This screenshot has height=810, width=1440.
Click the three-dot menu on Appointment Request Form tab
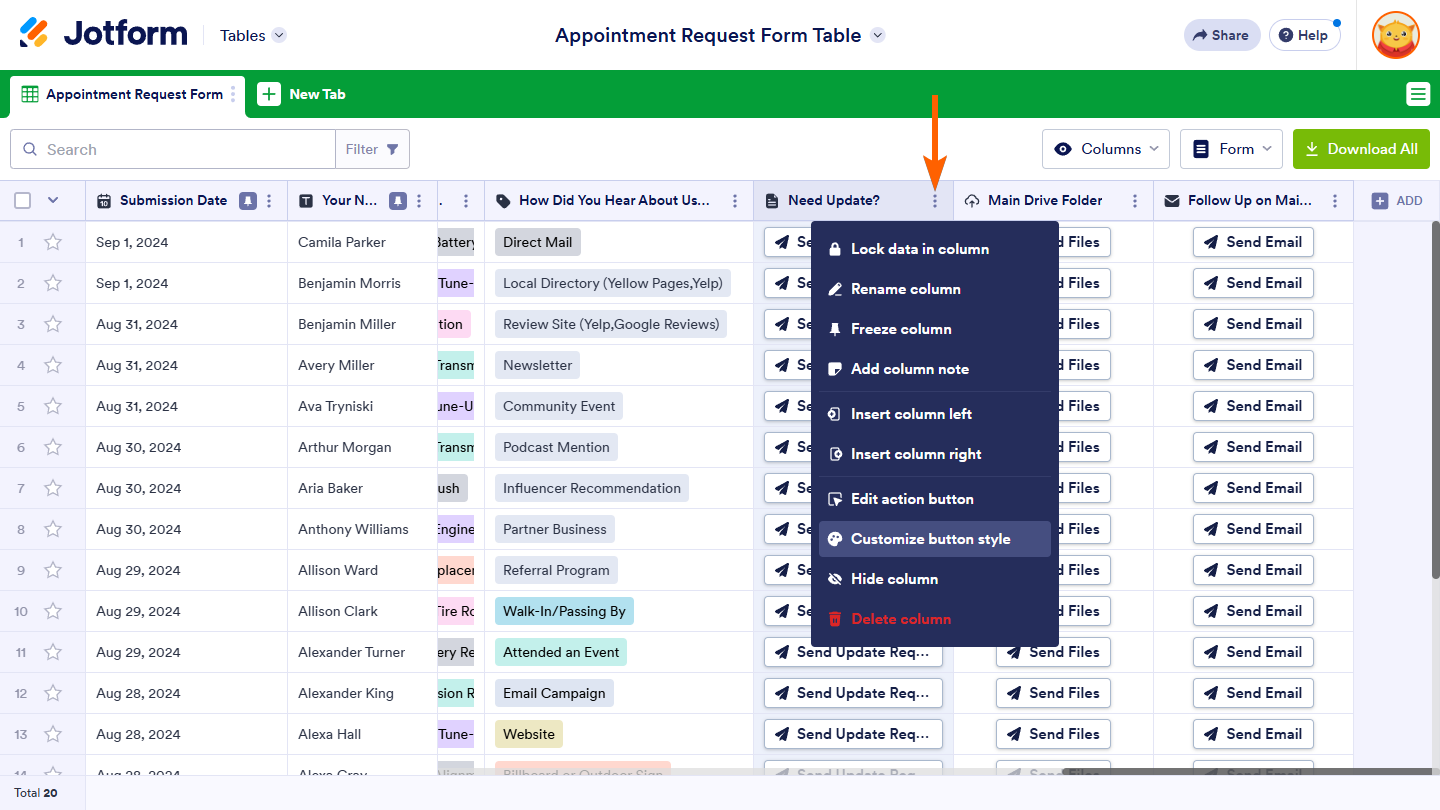click(233, 94)
